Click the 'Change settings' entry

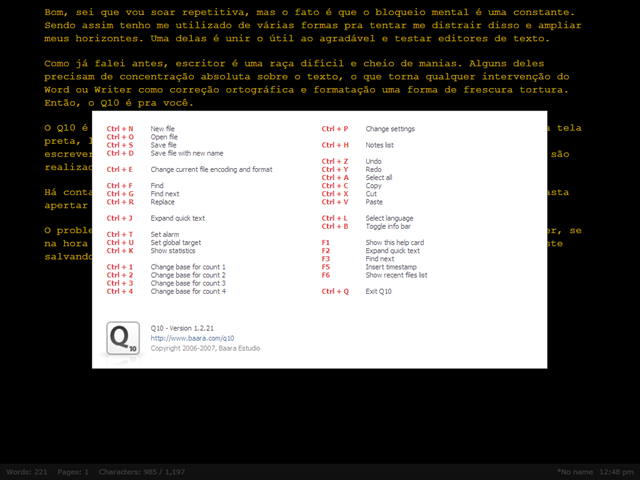point(390,129)
